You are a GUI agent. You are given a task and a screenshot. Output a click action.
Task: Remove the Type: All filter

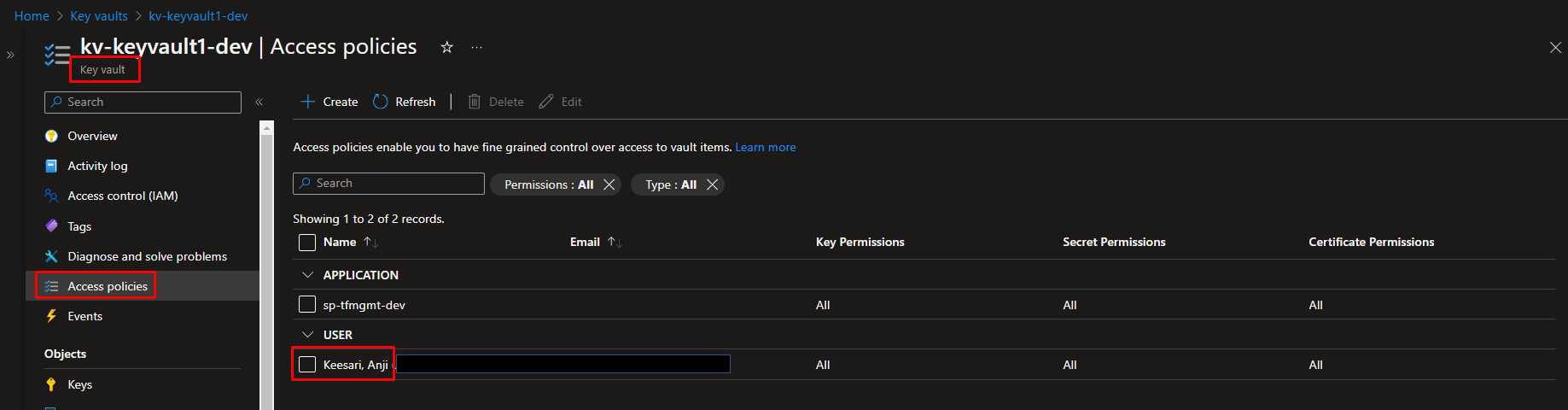point(712,184)
